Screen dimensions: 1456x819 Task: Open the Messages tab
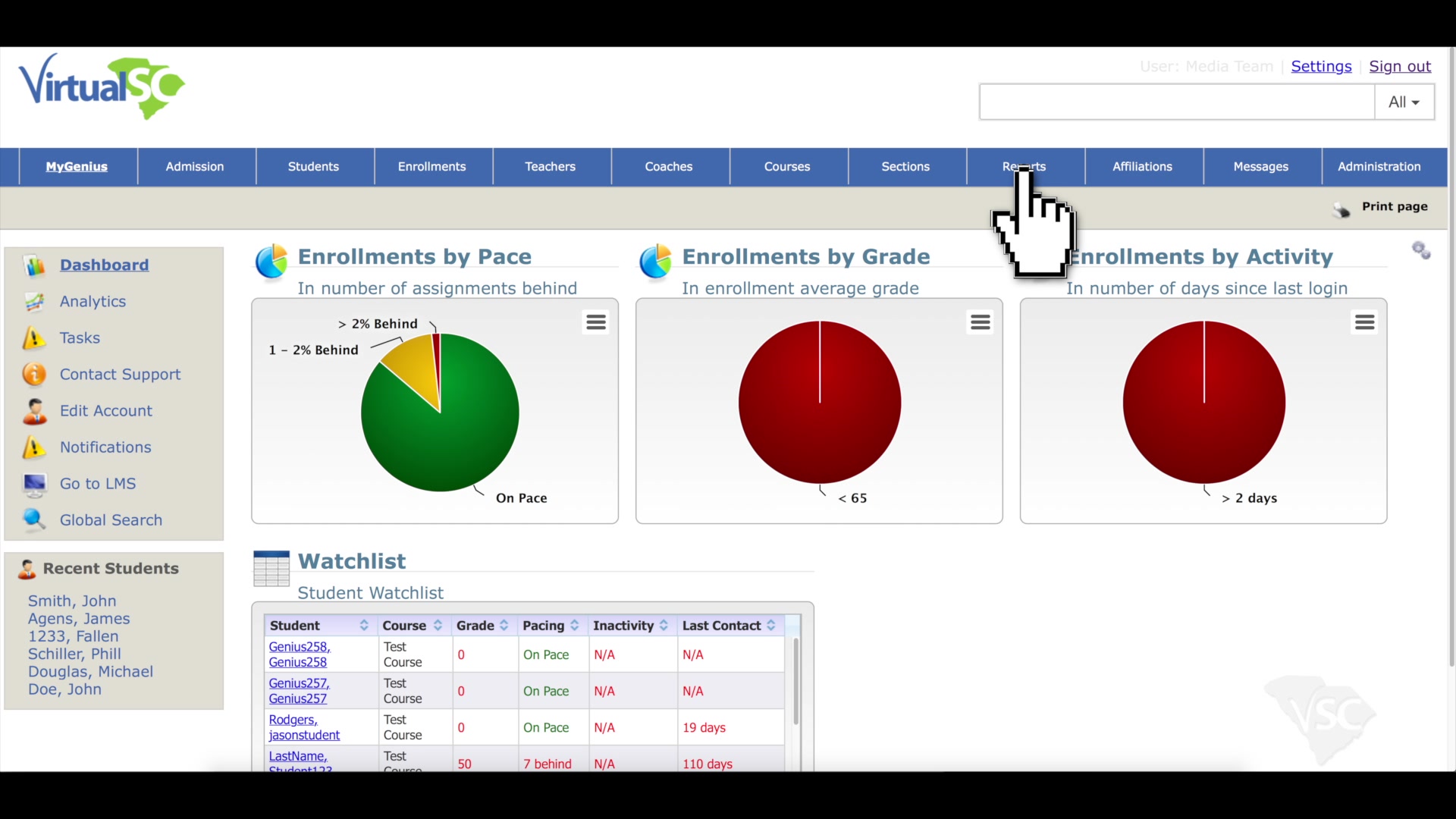(x=1261, y=167)
